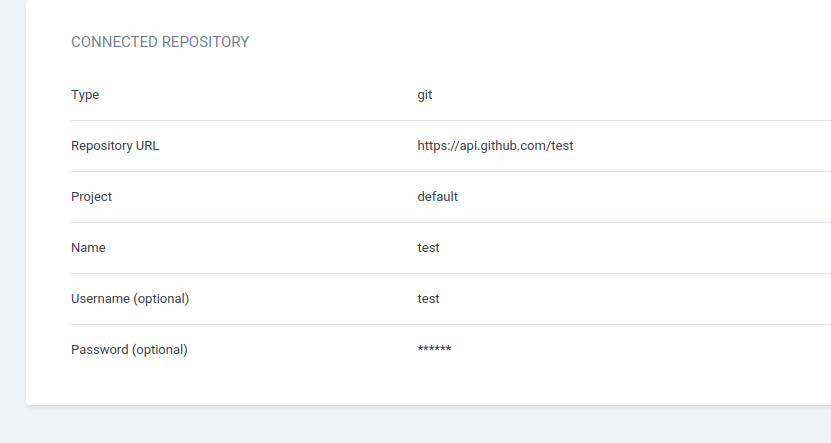The height and width of the screenshot is (443, 831).
Task: Select the 'git' type value
Action: pos(425,95)
